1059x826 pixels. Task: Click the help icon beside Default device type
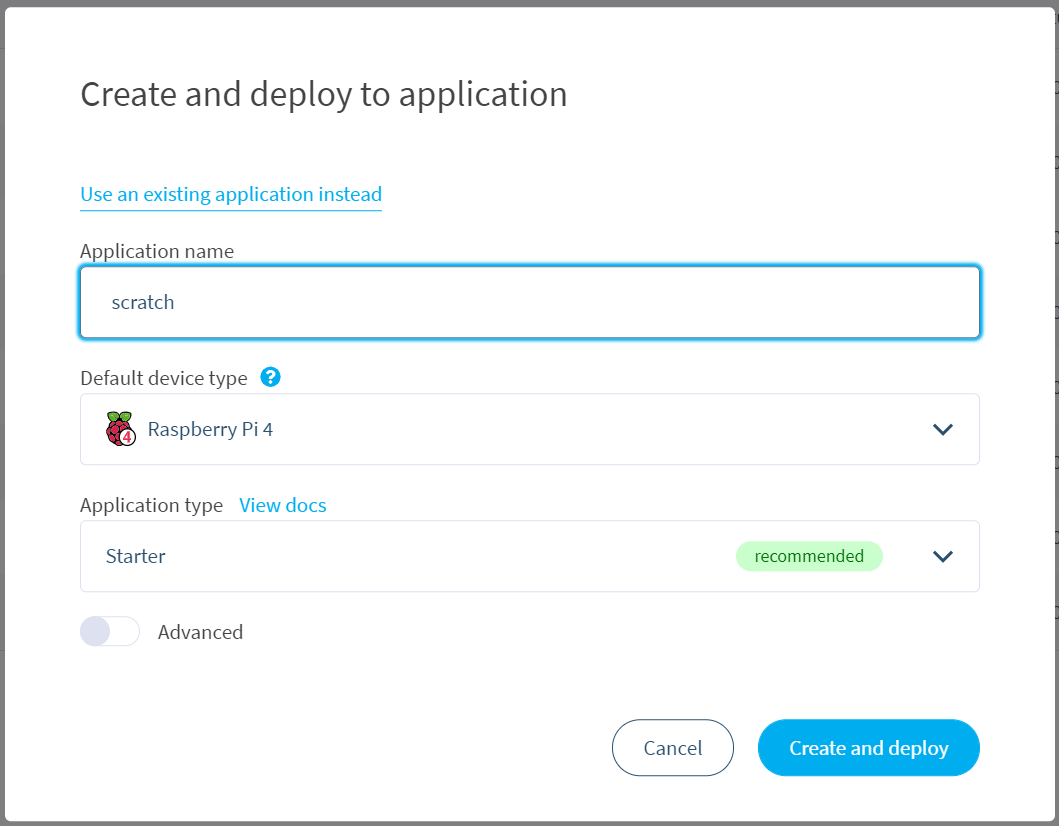click(270, 377)
